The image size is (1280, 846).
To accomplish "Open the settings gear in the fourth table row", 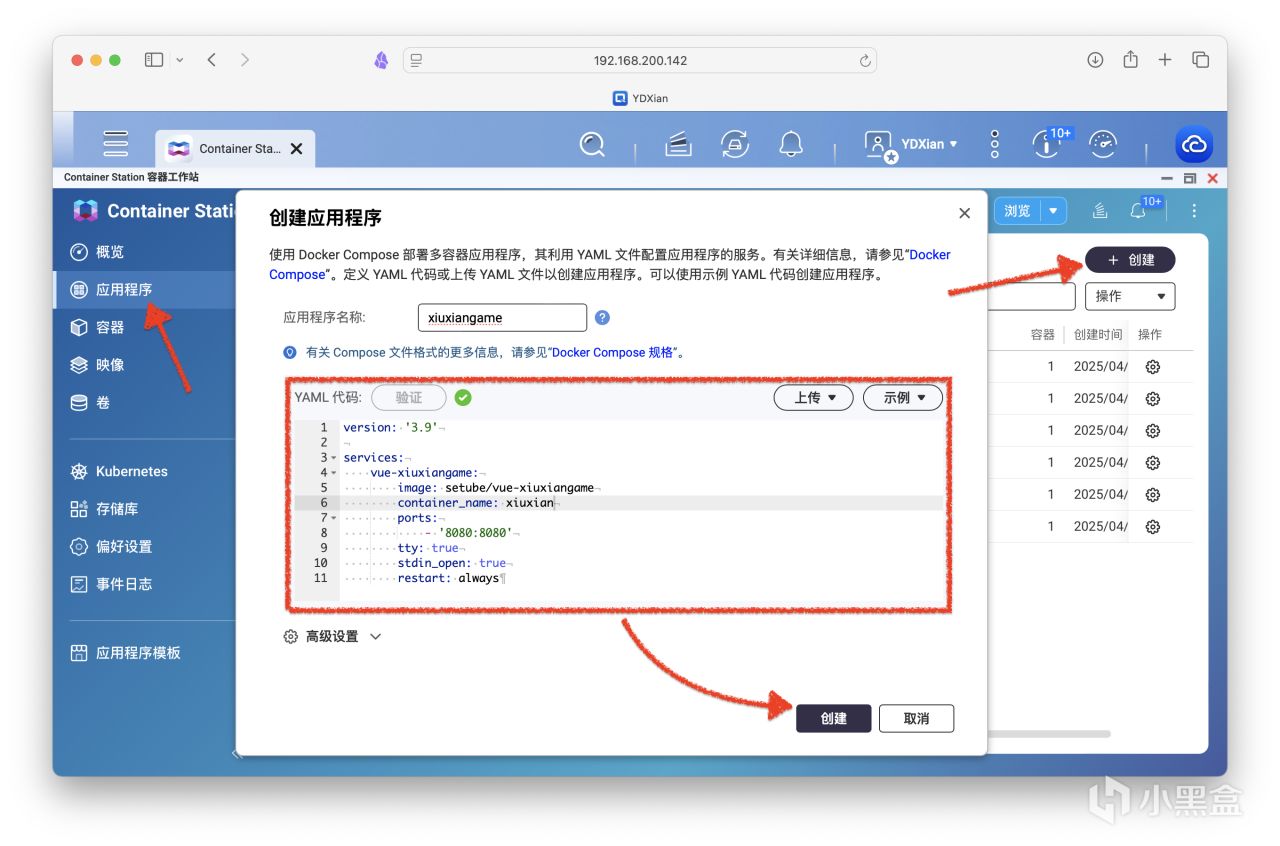I will point(1152,463).
